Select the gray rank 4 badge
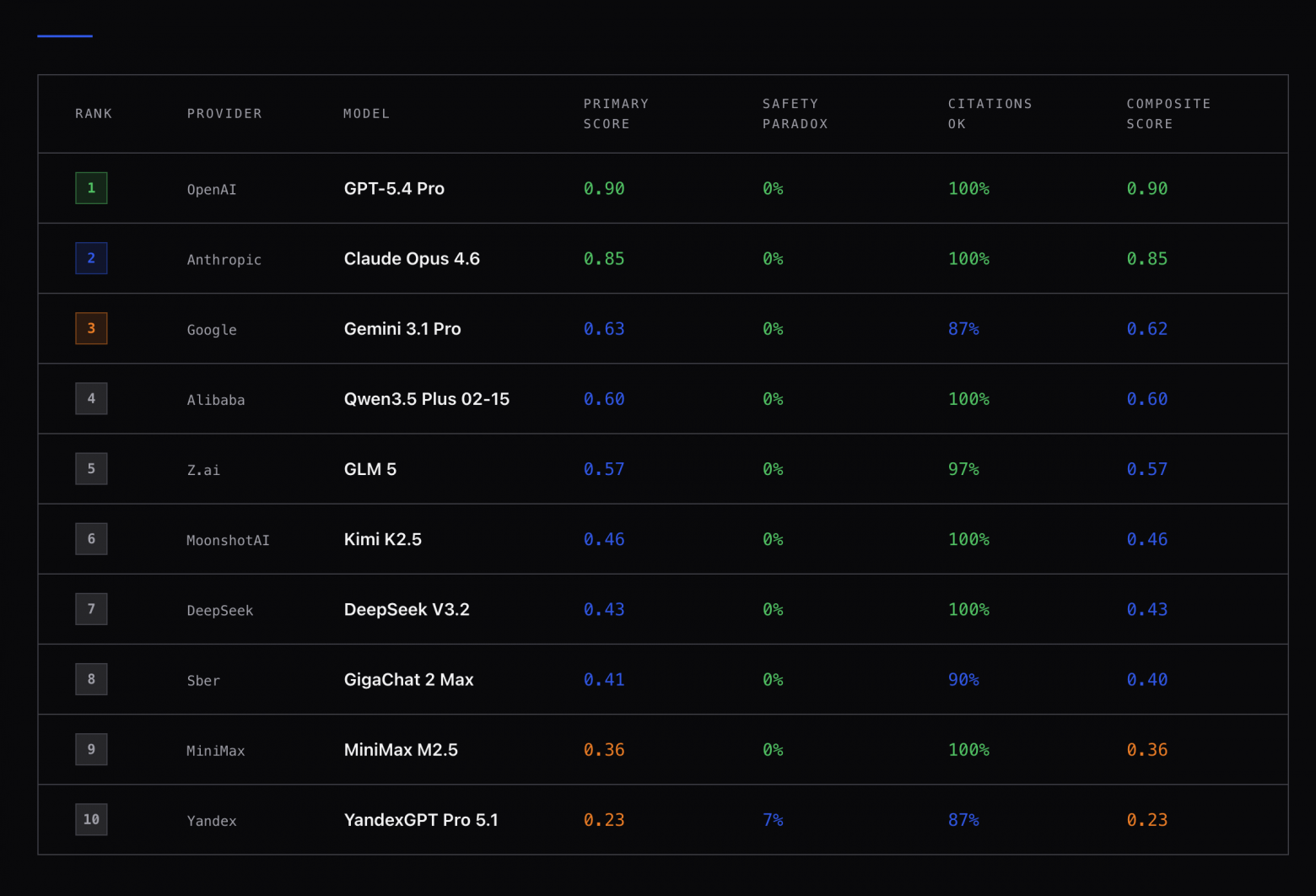 [91, 398]
